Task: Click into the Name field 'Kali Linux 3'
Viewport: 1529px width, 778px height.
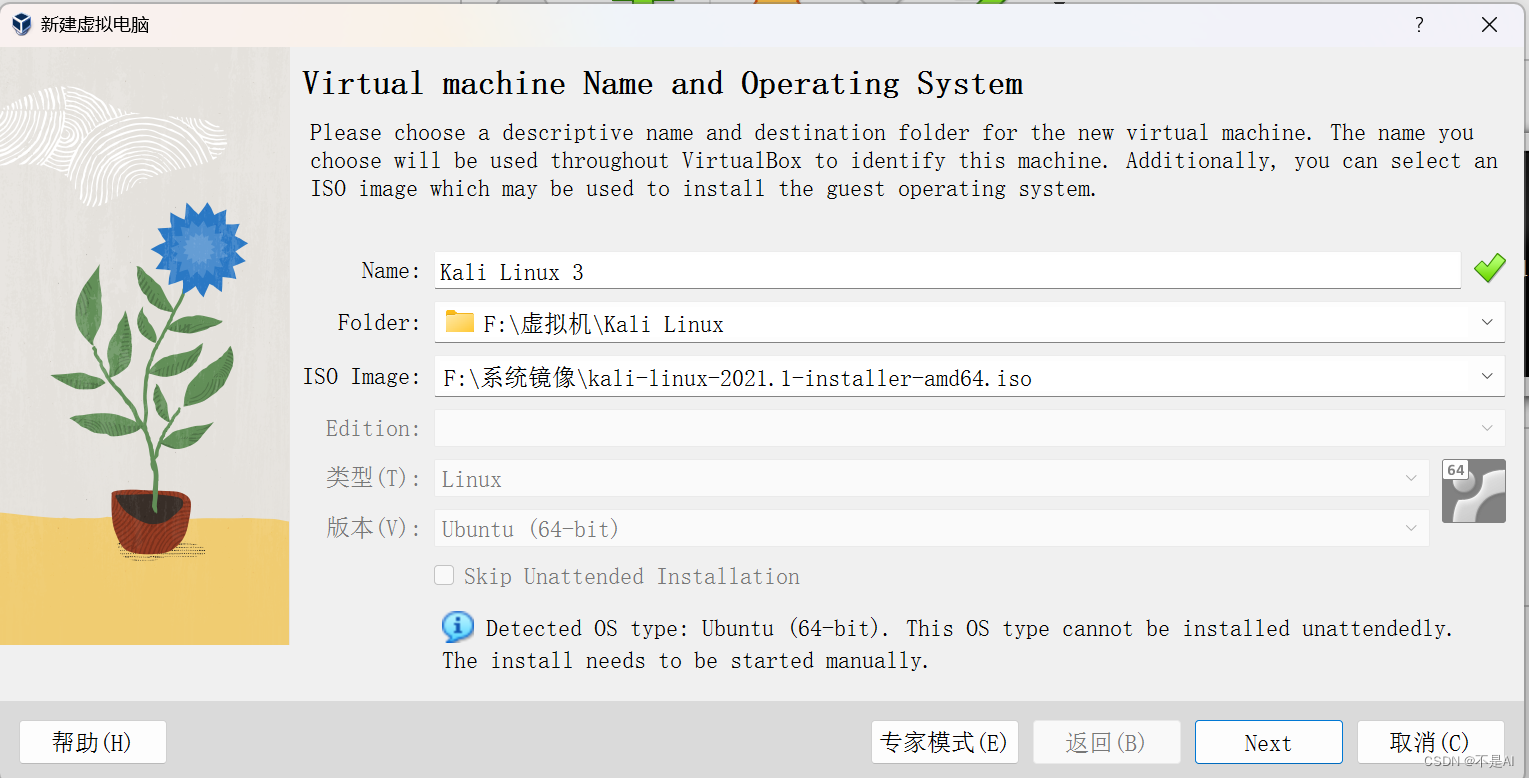Action: coord(947,271)
